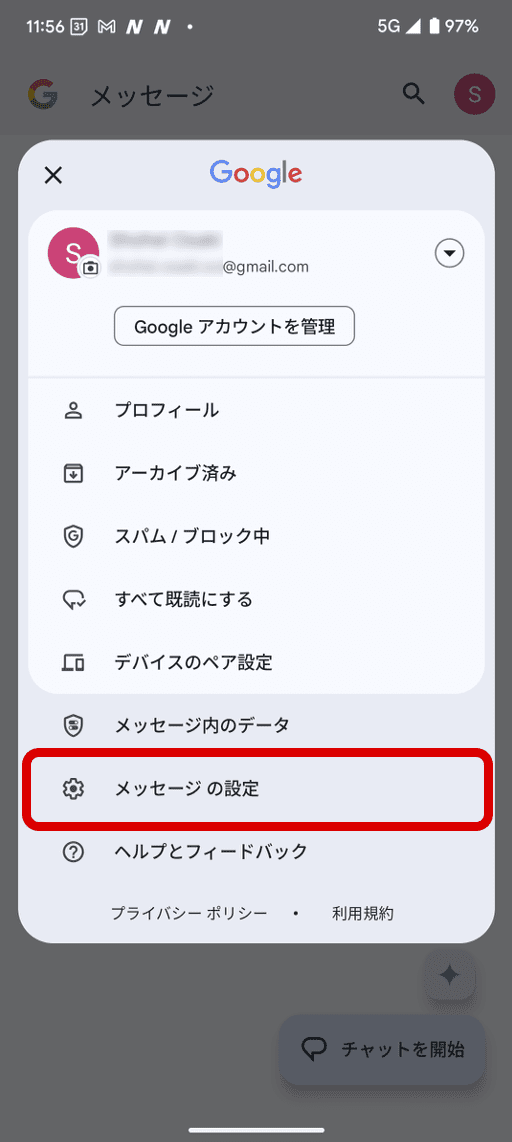512x1142 pixels.
Task: Open デバイスのペア設定
Action: pos(256,663)
